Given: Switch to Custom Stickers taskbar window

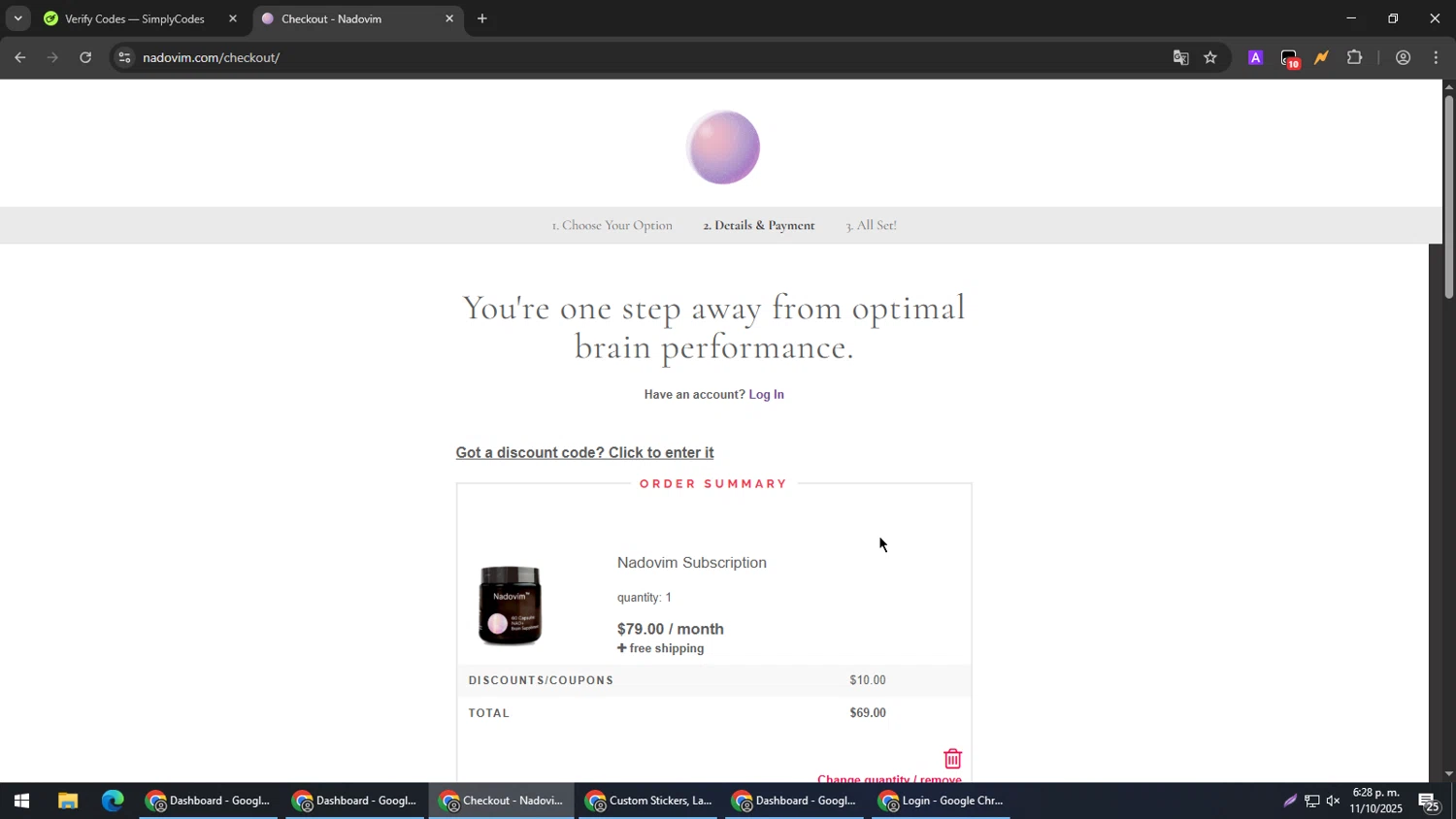Looking at the screenshot, I should click(648, 802).
